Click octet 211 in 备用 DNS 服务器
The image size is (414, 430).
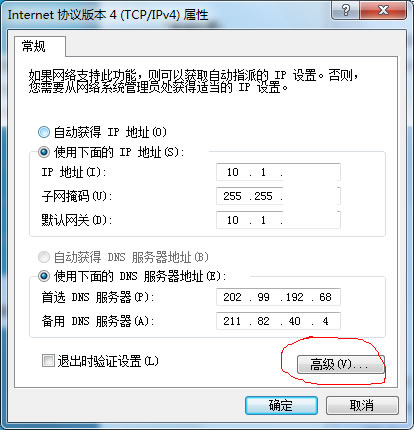(x=232, y=321)
